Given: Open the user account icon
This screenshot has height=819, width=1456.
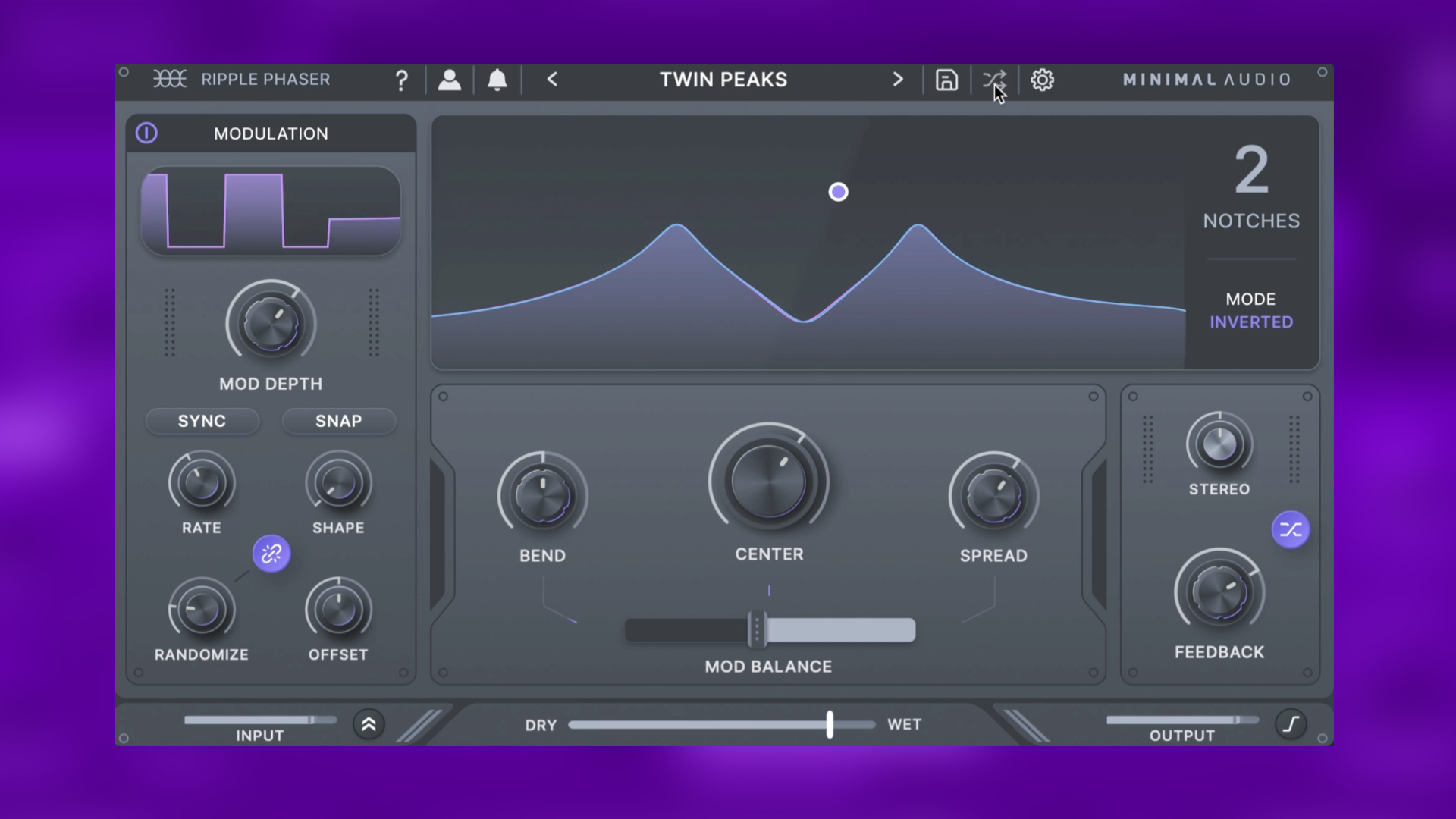Looking at the screenshot, I should click(x=450, y=80).
